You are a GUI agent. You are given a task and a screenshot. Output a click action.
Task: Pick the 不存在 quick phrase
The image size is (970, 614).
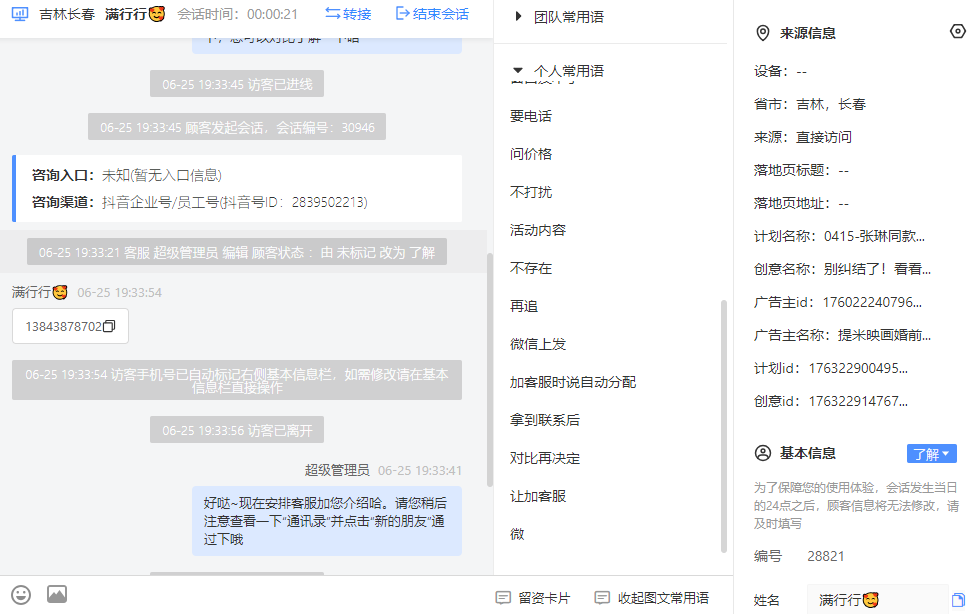(x=531, y=268)
